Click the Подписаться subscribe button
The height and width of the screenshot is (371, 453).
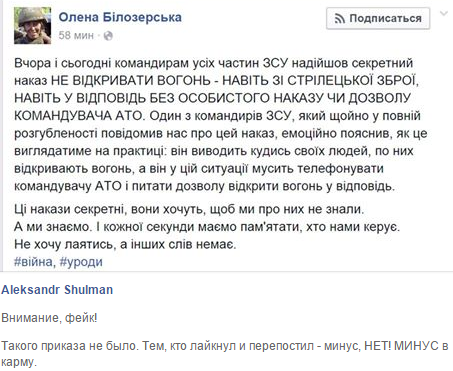[x=378, y=19]
